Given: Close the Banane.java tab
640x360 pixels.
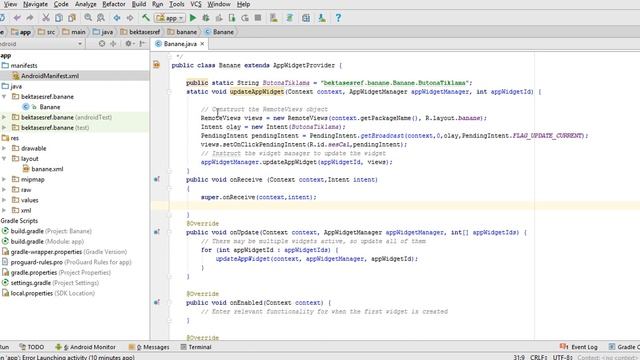Looking at the screenshot, I should 202,44.
